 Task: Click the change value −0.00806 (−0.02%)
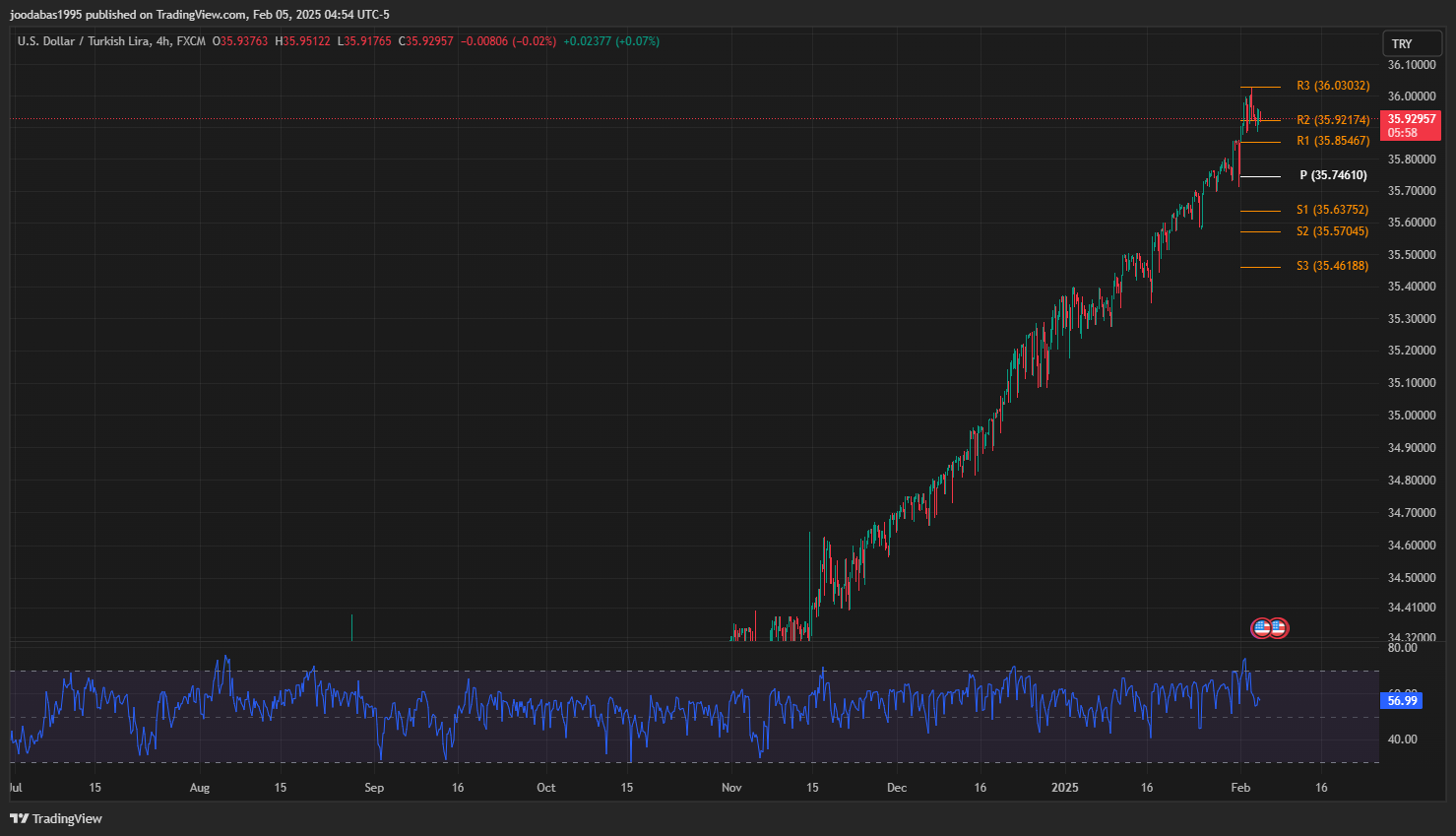coord(508,41)
